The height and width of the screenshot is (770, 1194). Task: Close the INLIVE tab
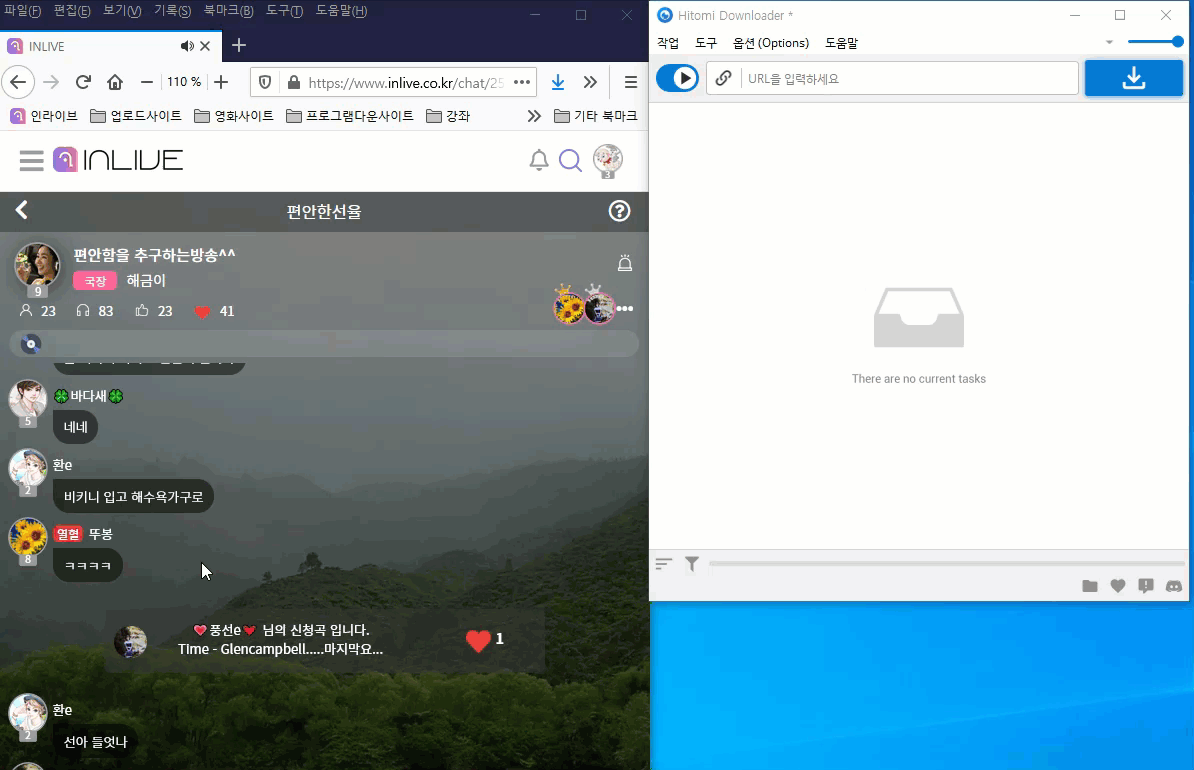click(205, 46)
